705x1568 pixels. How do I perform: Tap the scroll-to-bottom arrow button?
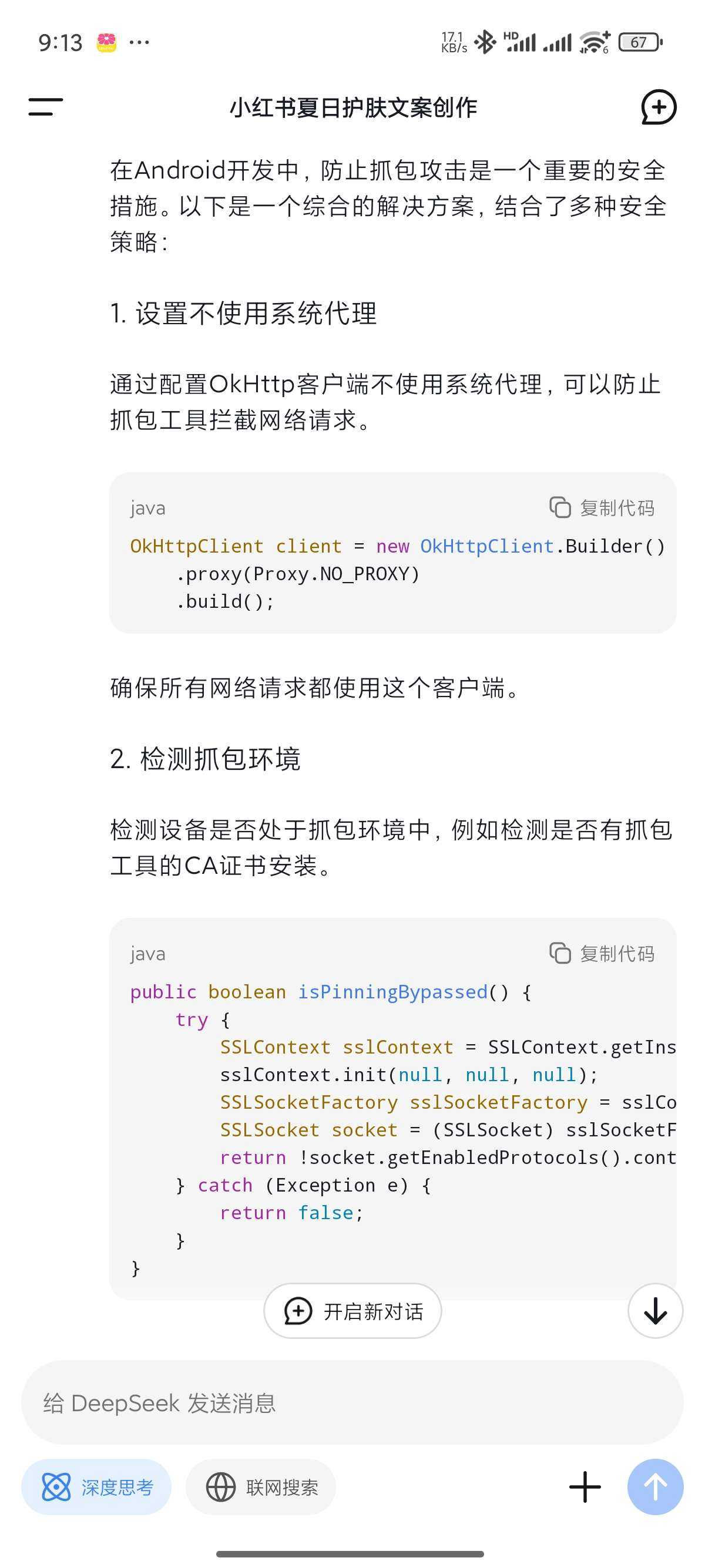(x=655, y=1311)
